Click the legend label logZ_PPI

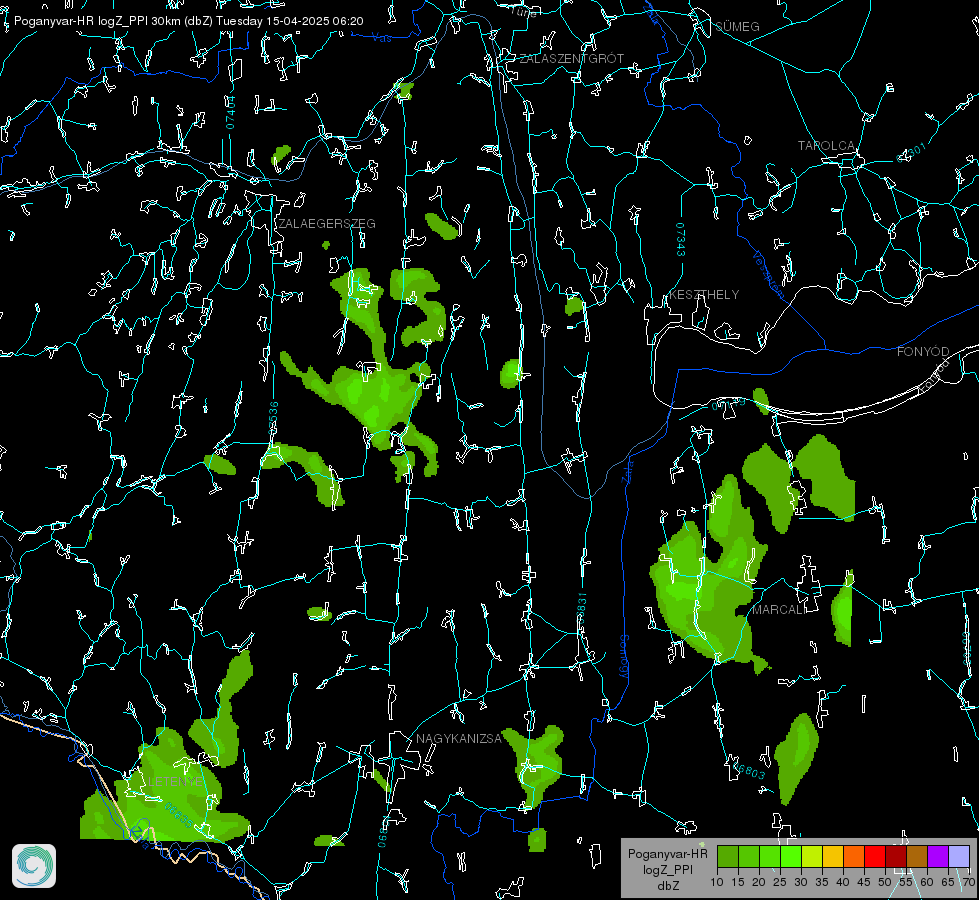(667, 870)
